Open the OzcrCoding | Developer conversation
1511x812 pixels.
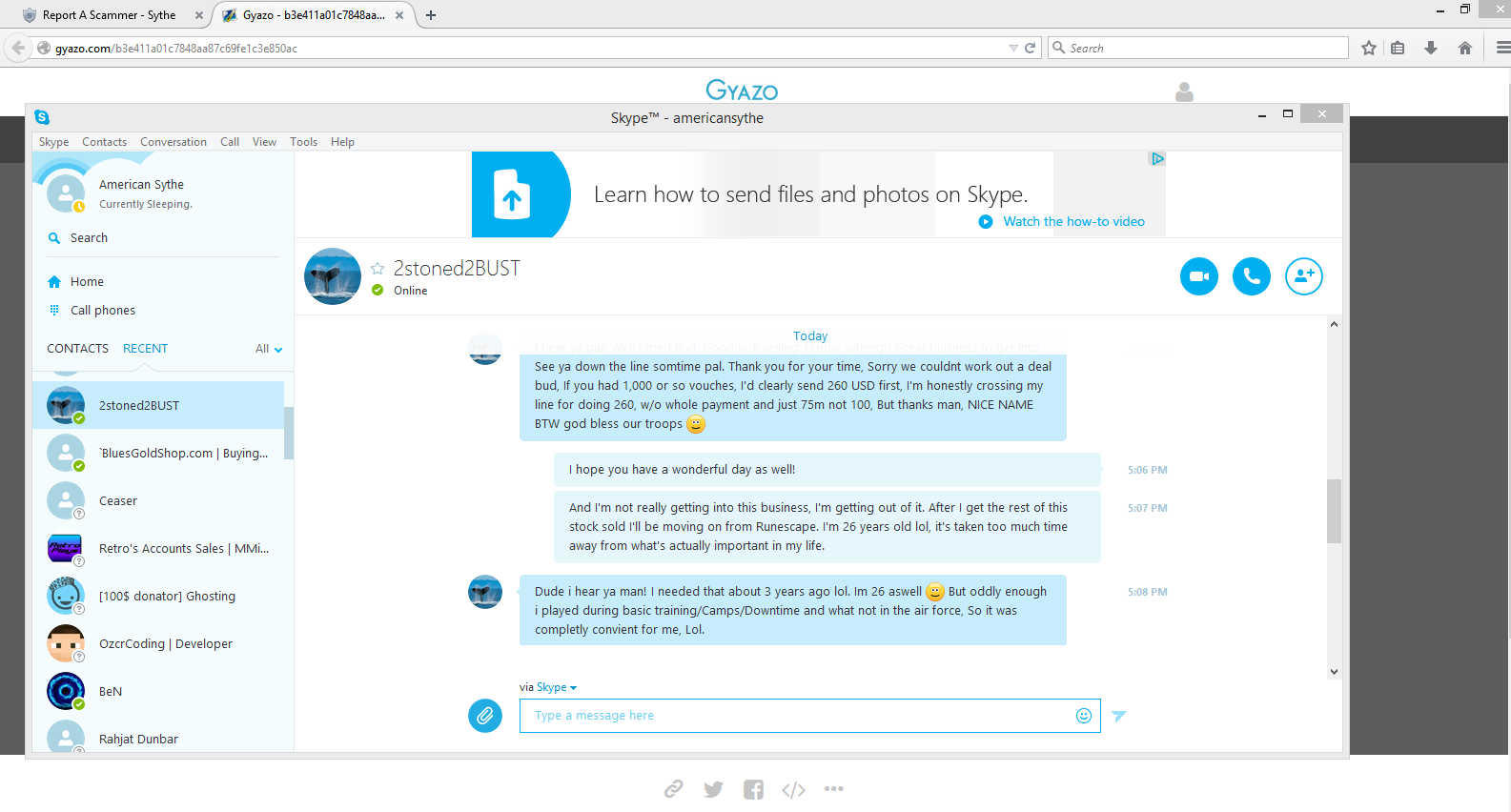158,643
